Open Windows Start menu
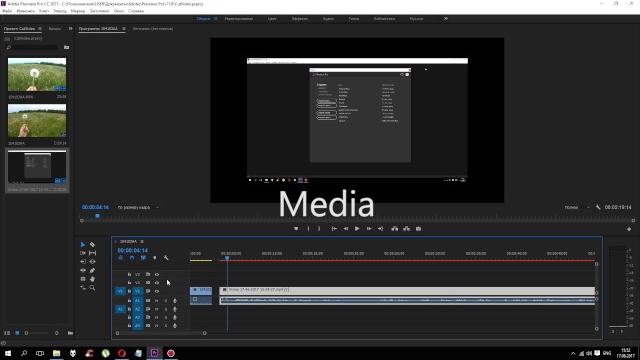Viewport: 640px width, 360px height. pos(8,353)
